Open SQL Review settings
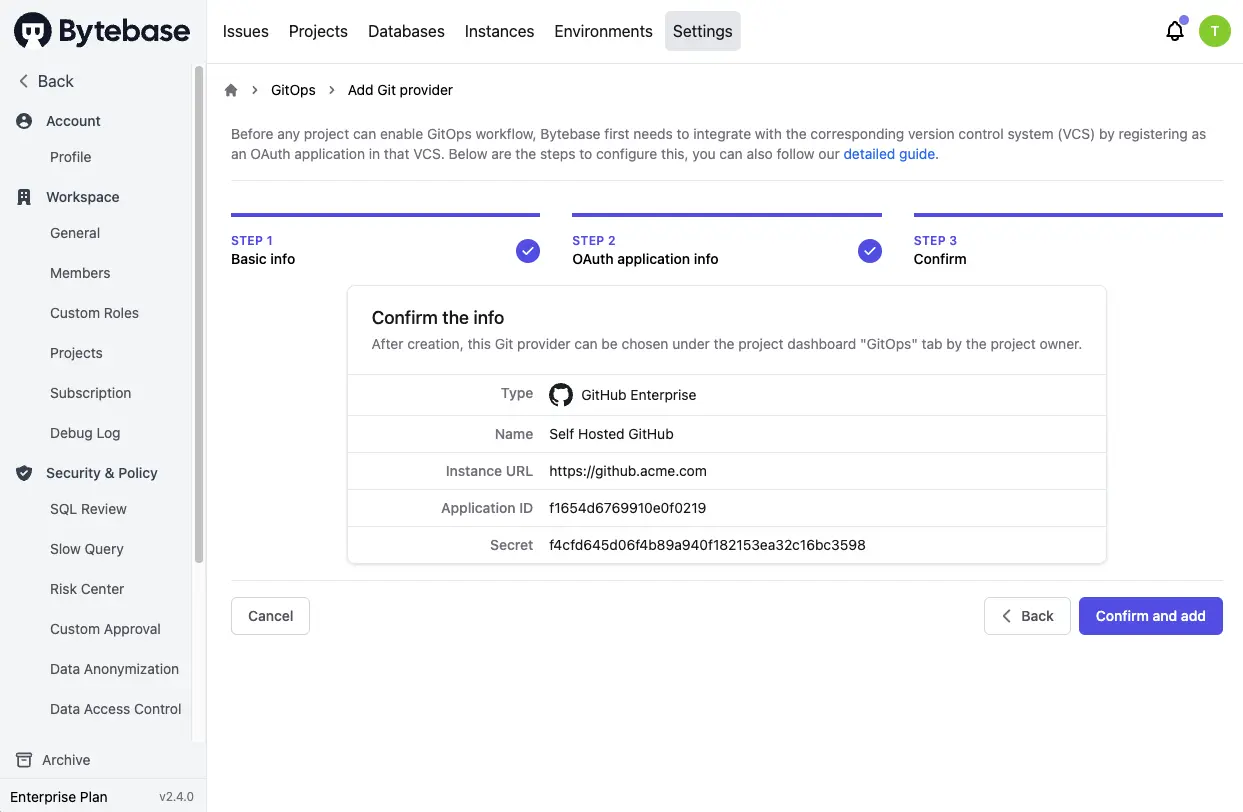This screenshot has height=812, width=1243. click(x=88, y=509)
